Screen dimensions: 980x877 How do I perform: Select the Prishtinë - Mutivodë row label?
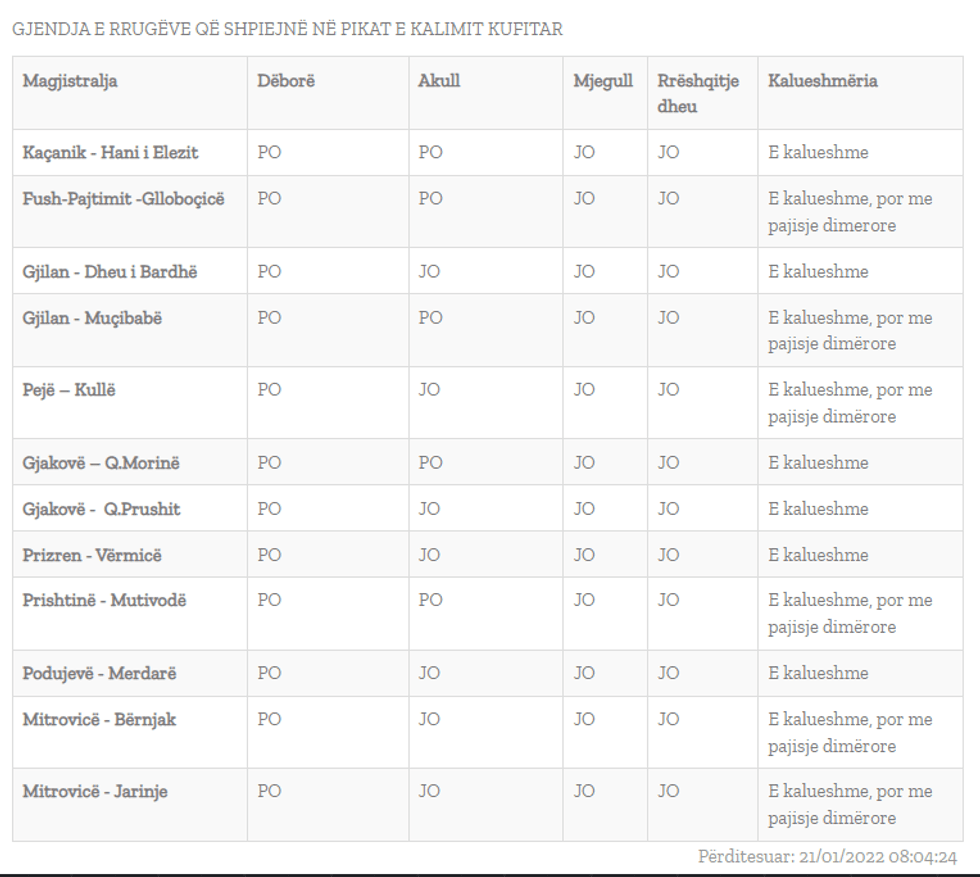[x=104, y=601]
